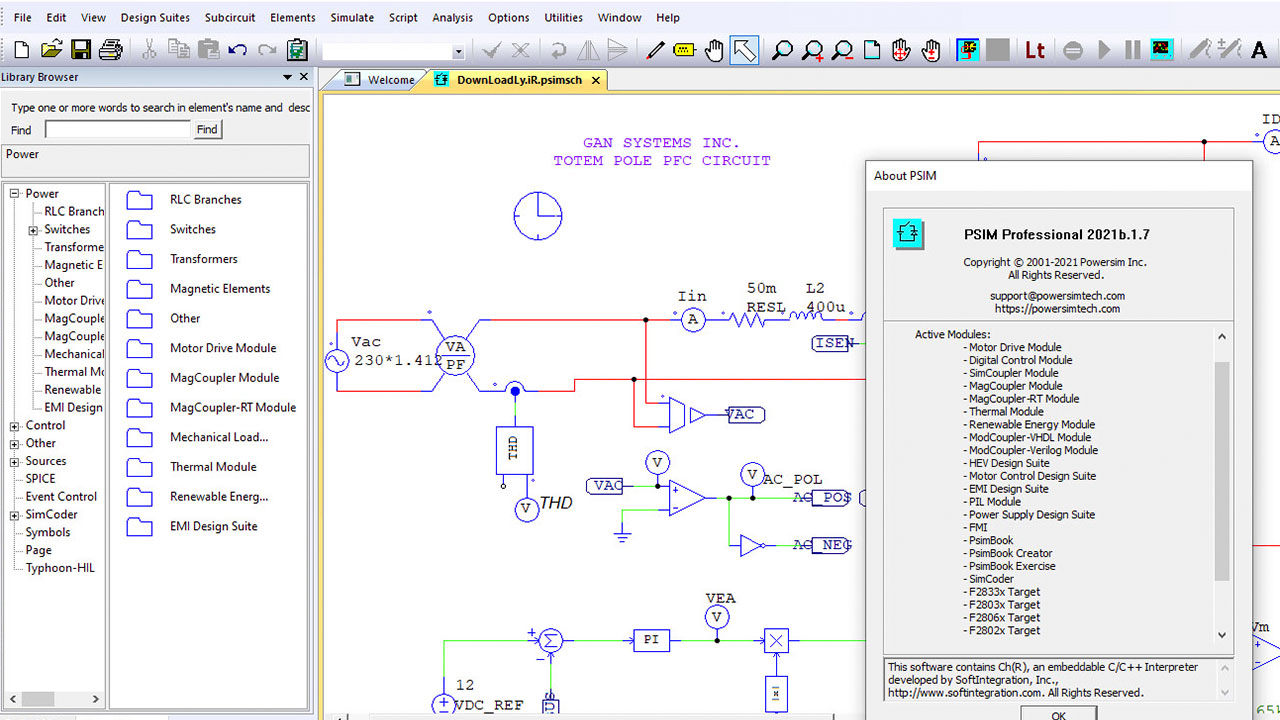Click the Active Modules list scrollbar

tap(1221, 470)
